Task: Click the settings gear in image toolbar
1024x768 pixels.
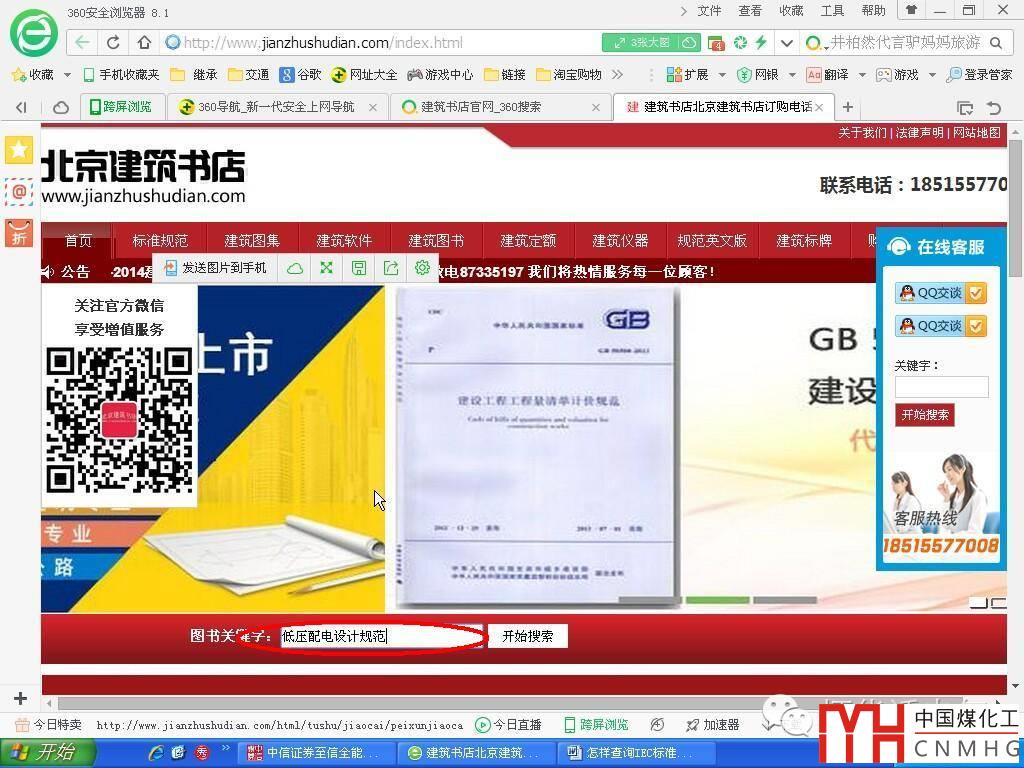Action: (422, 267)
